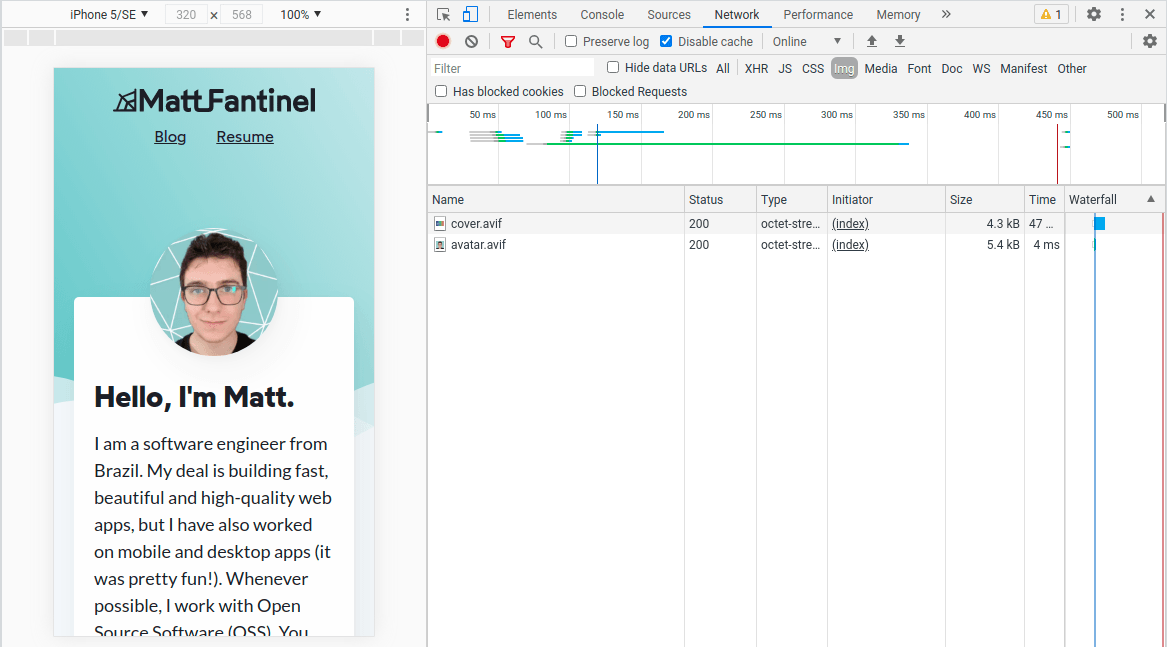Image resolution: width=1167 pixels, height=647 pixels.
Task: Open the warnings indicator
Action: tap(1050, 14)
